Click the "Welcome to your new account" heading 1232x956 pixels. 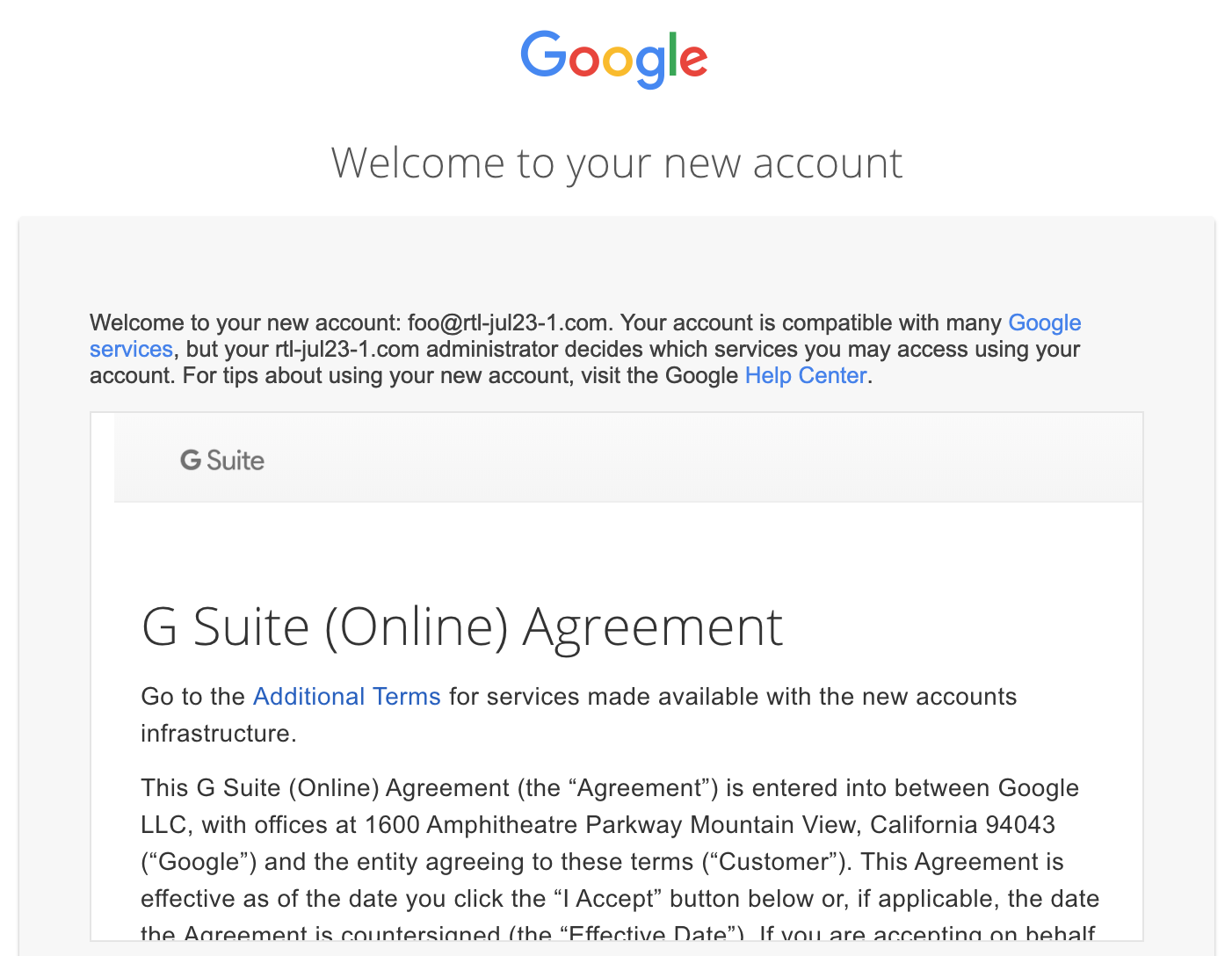[x=617, y=163]
